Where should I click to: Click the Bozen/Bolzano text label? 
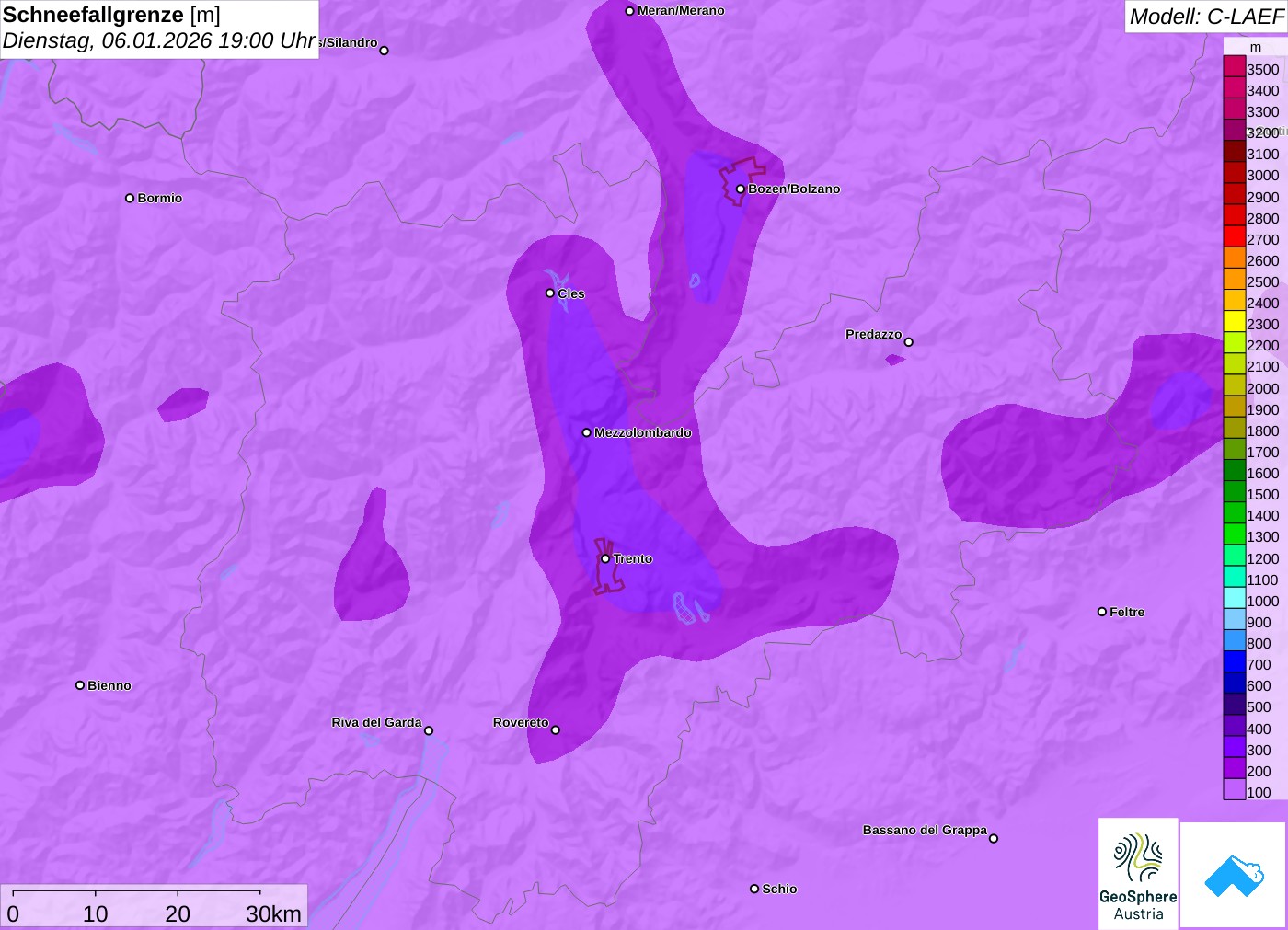click(x=794, y=189)
